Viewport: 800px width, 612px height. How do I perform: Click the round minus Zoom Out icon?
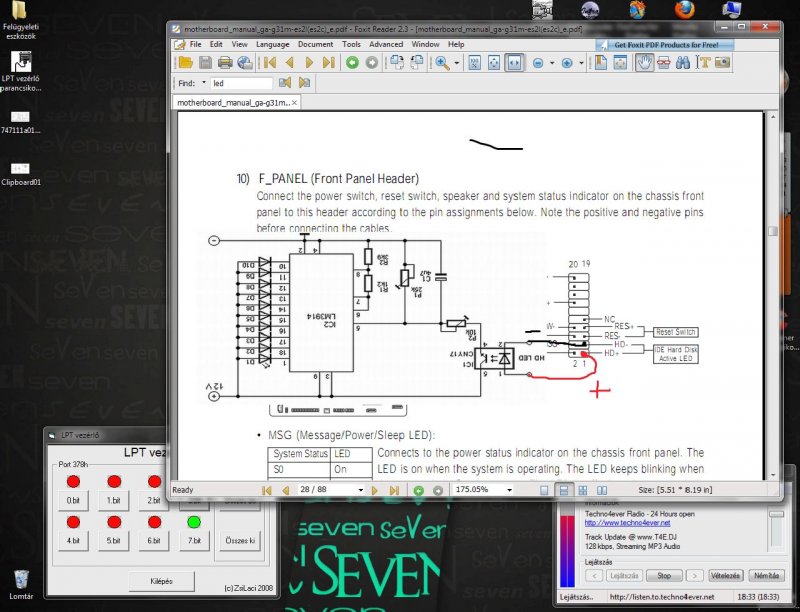(538, 63)
